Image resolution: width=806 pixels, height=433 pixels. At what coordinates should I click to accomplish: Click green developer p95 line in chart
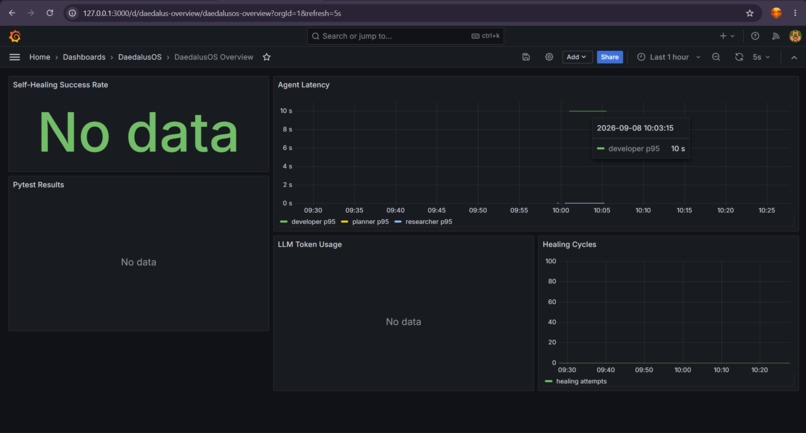click(x=587, y=111)
